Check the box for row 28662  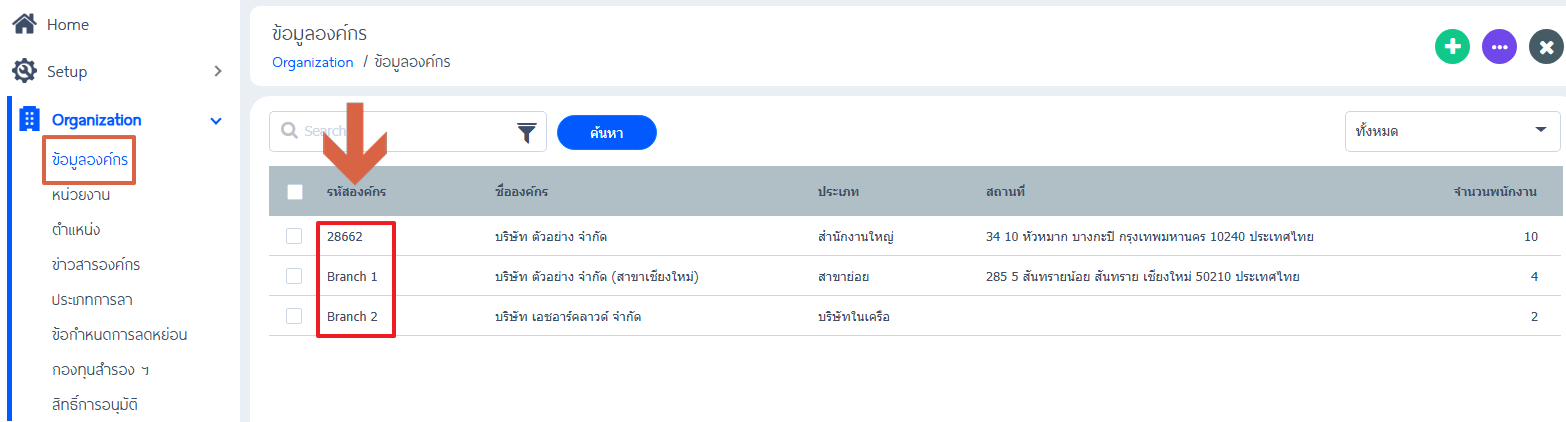294,236
